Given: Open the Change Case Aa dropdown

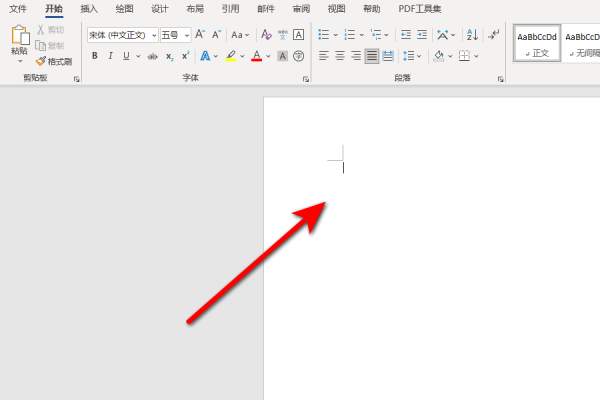Looking at the screenshot, I should pos(240,35).
